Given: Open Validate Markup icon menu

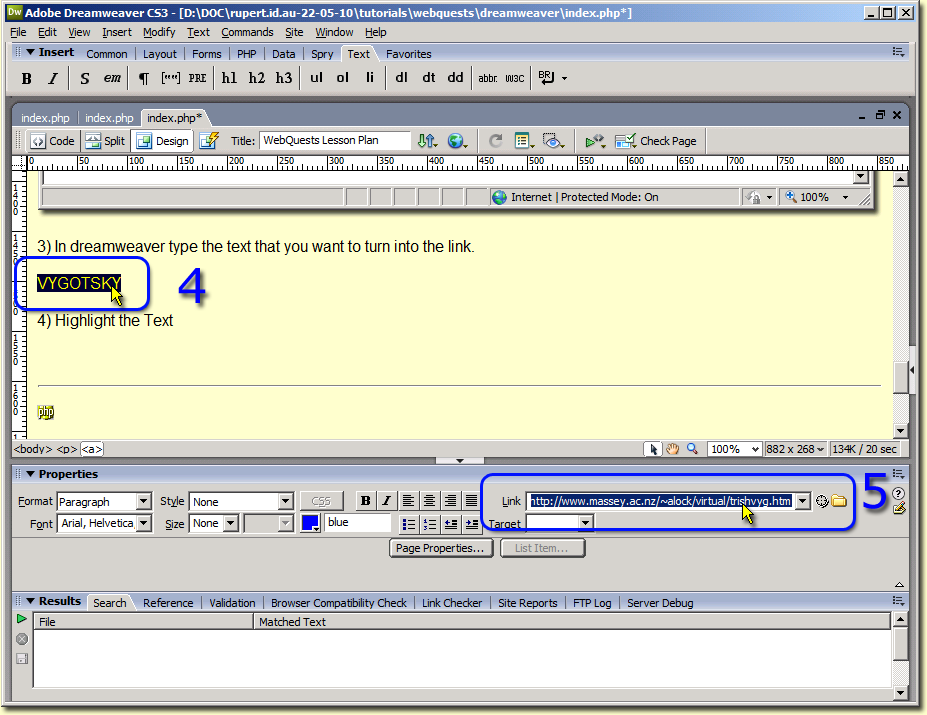Looking at the screenshot, I should 595,141.
